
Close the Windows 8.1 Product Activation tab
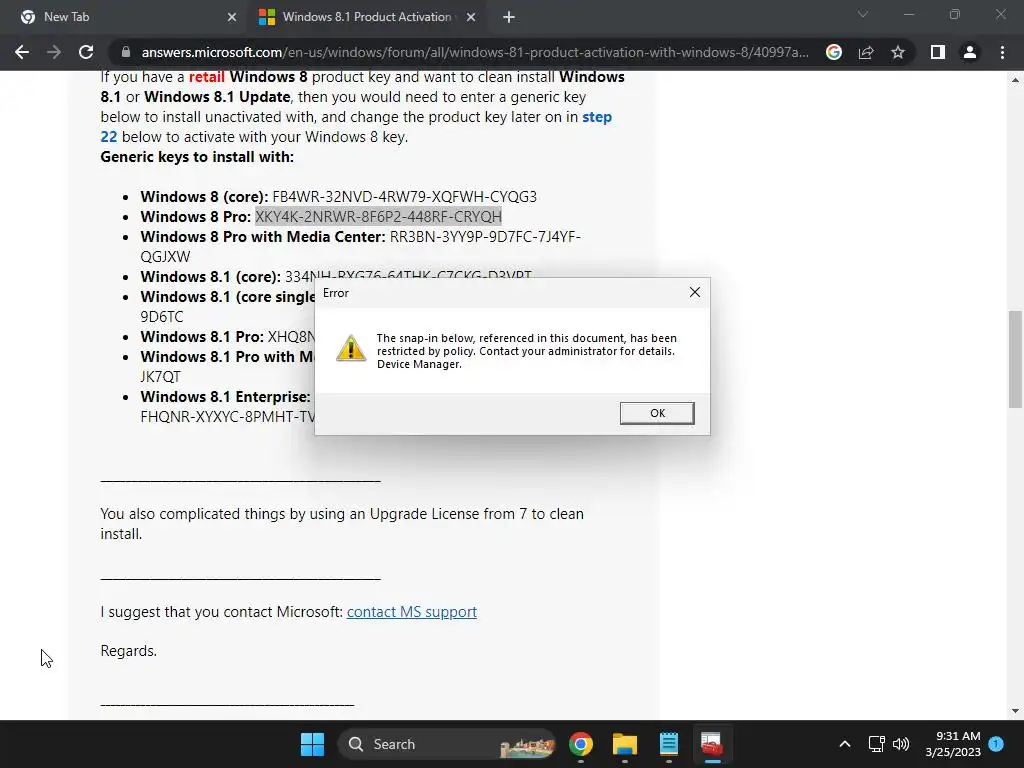[x=471, y=18]
